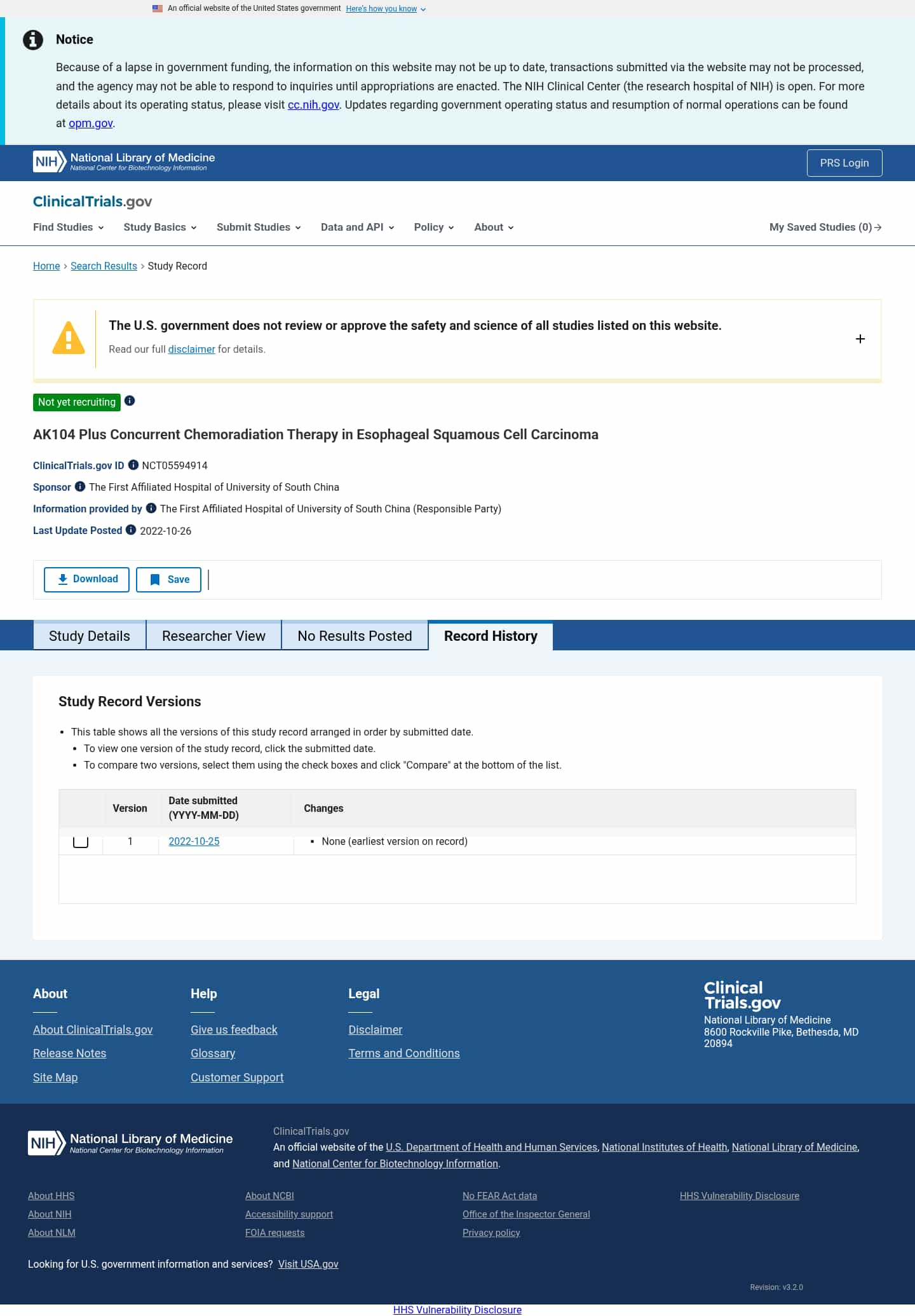
Task: Open Release Notes footer link
Action: coord(69,1053)
